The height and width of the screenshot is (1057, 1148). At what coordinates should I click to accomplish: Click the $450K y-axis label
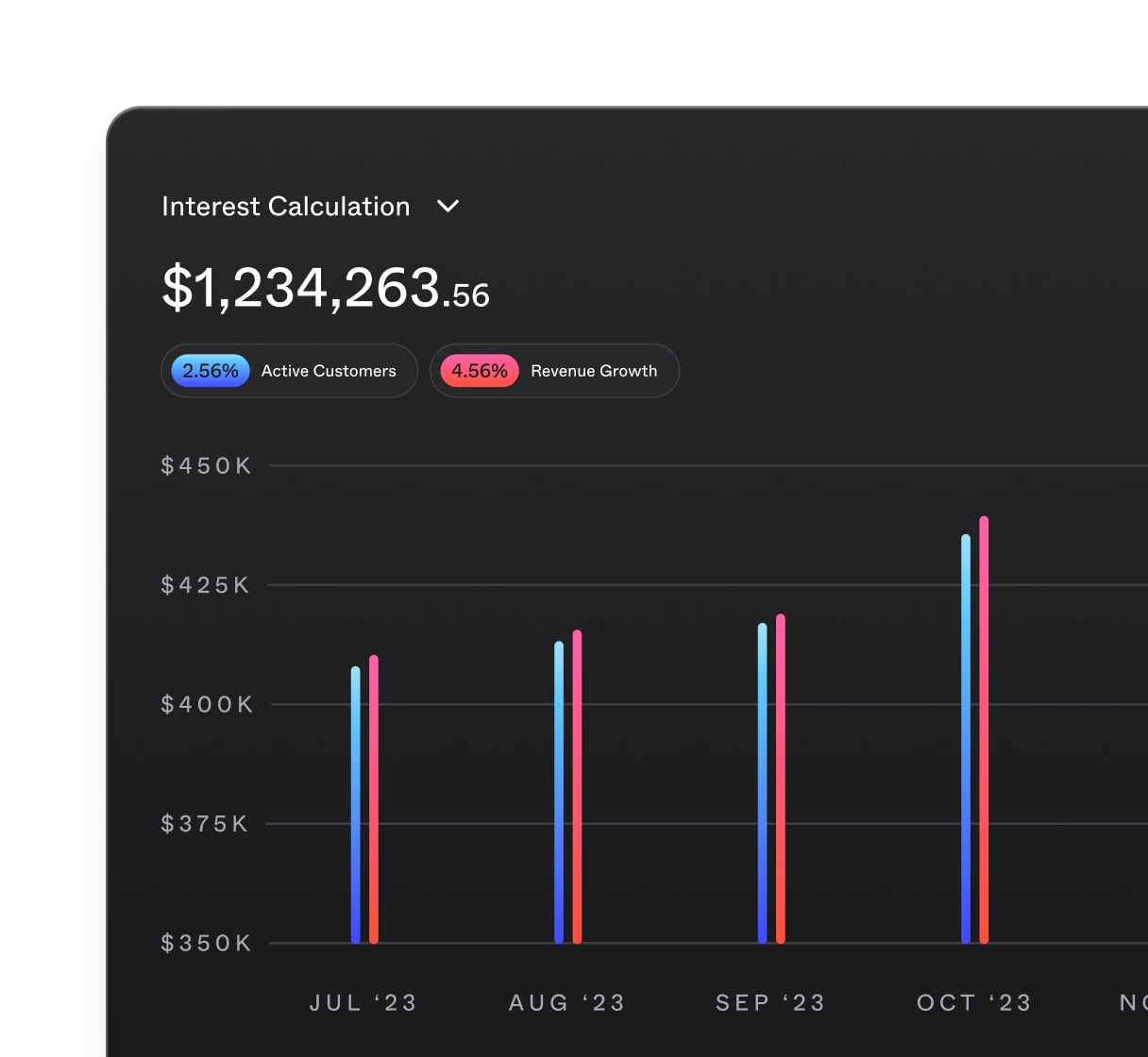click(x=207, y=465)
